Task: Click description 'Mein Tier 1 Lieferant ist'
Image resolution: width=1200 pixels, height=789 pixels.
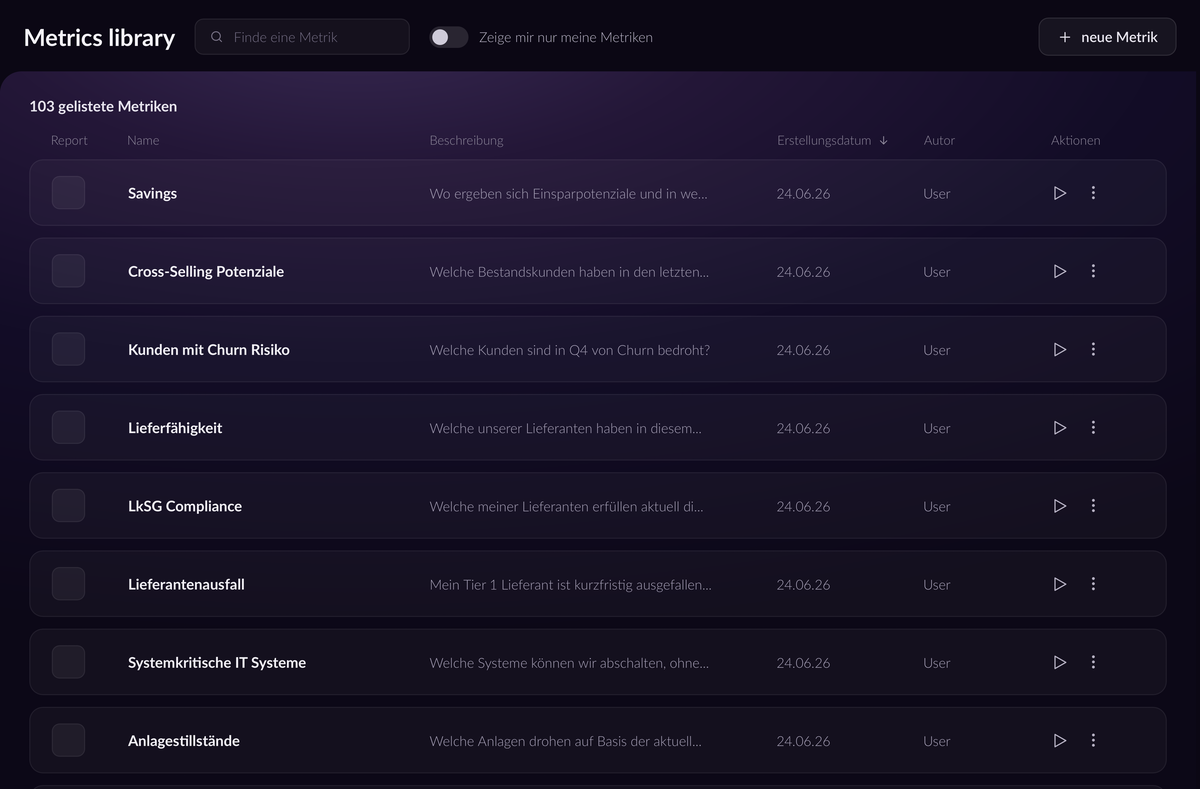Action: 571,584
